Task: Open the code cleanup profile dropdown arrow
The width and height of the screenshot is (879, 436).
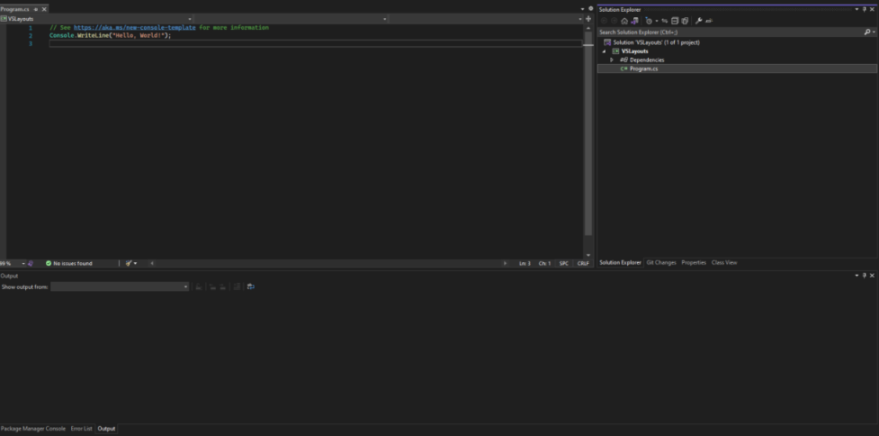Action: click(x=135, y=263)
